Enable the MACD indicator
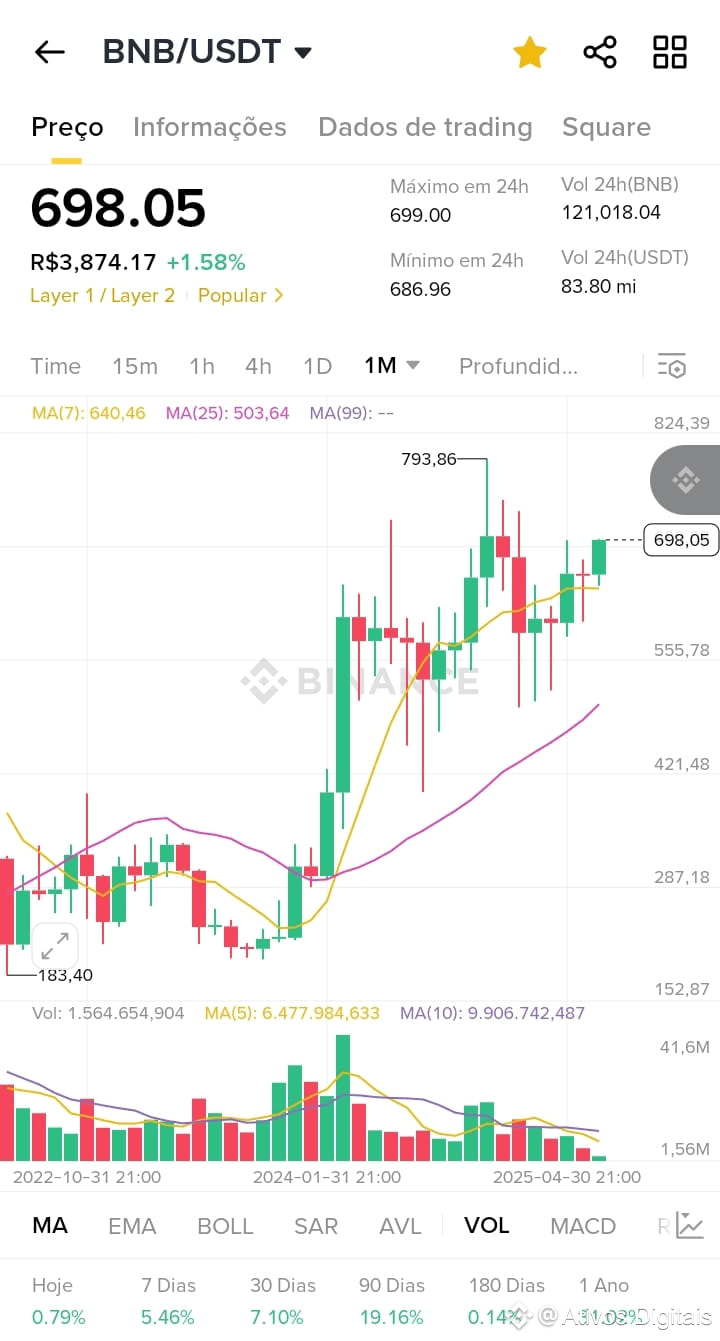The height and width of the screenshot is (1341, 720). point(583,1224)
